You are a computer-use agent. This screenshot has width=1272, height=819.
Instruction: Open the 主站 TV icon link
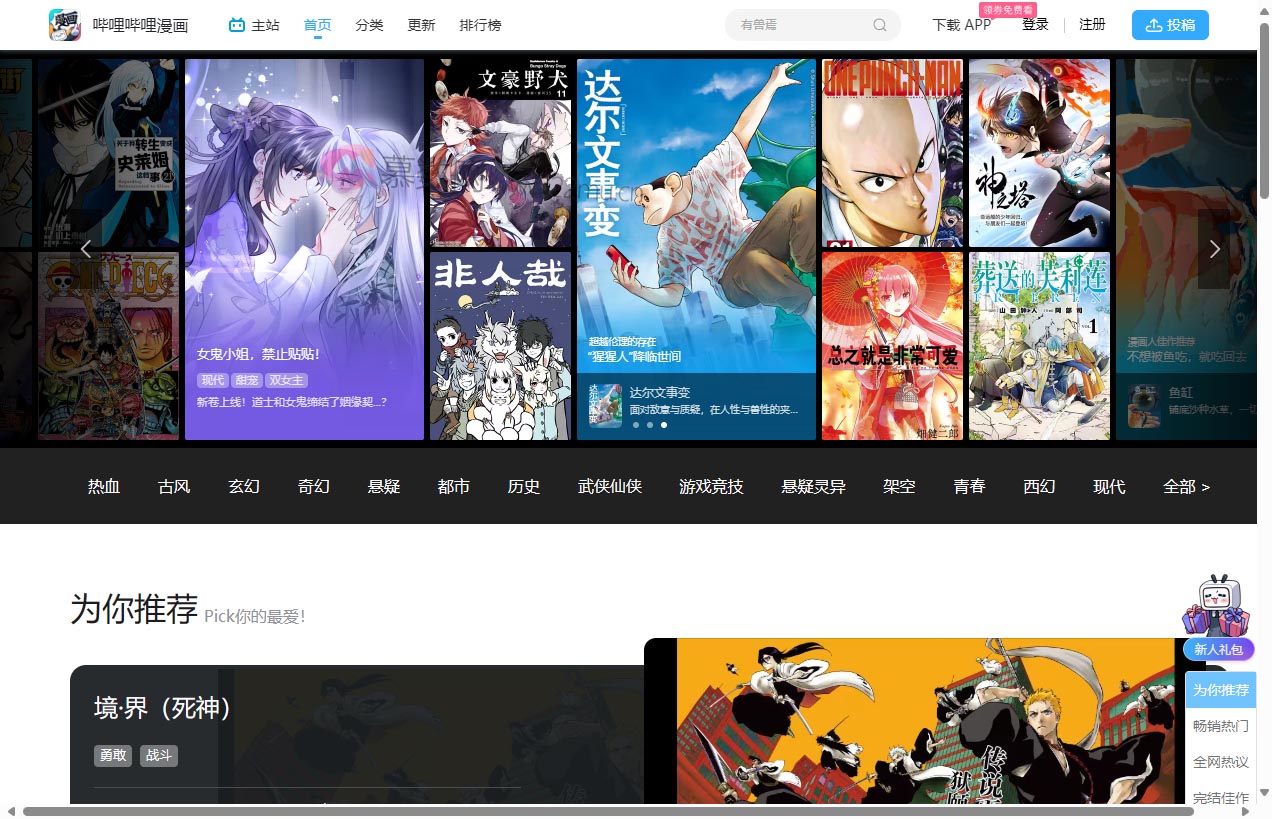pyautogui.click(x=237, y=25)
